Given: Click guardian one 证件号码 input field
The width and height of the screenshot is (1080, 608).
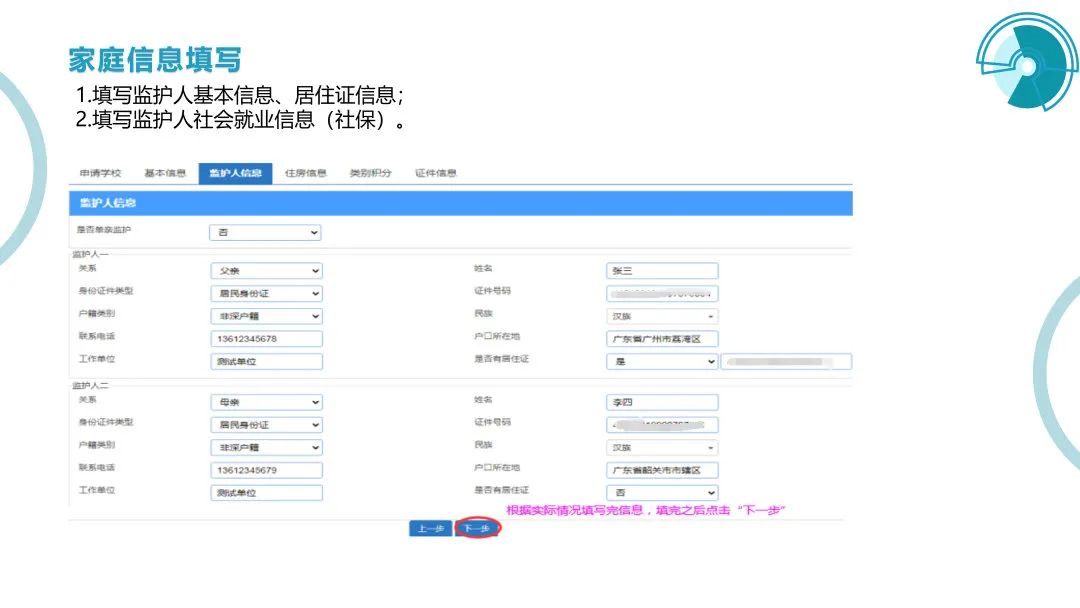Looking at the screenshot, I should click(662, 293).
